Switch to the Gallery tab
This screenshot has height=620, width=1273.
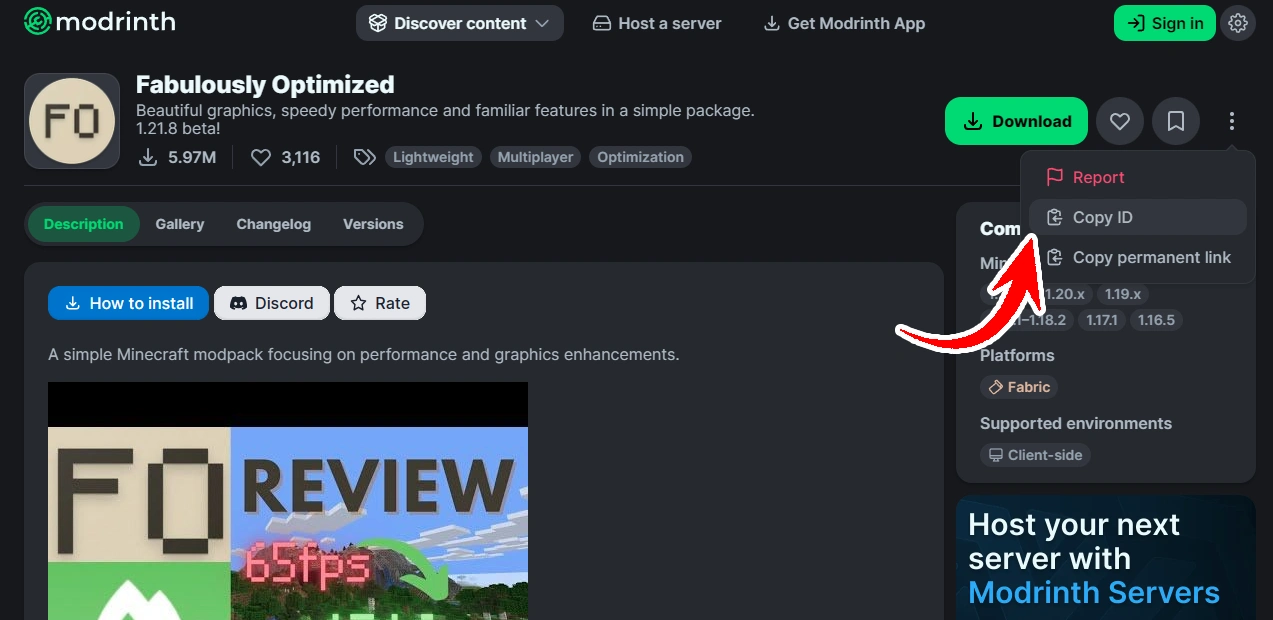(x=180, y=224)
